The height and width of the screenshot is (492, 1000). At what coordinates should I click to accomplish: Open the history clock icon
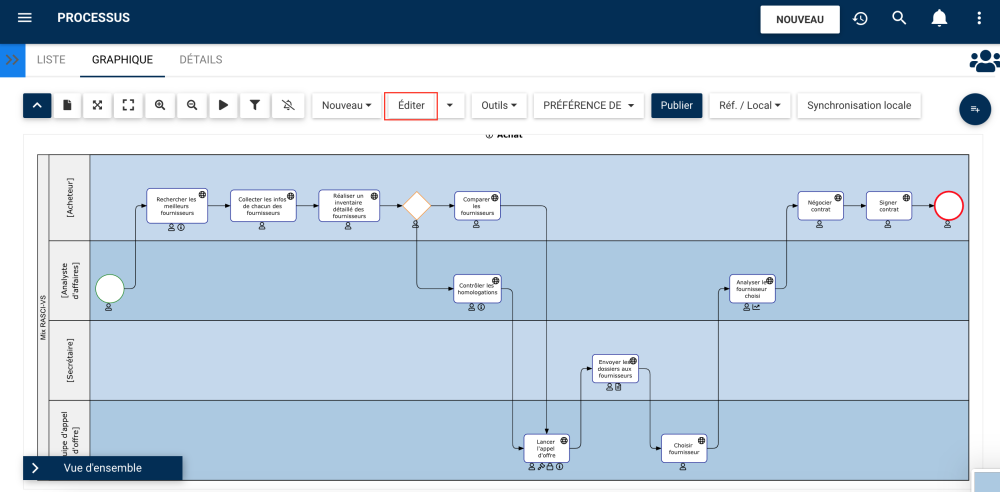click(860, 18)
